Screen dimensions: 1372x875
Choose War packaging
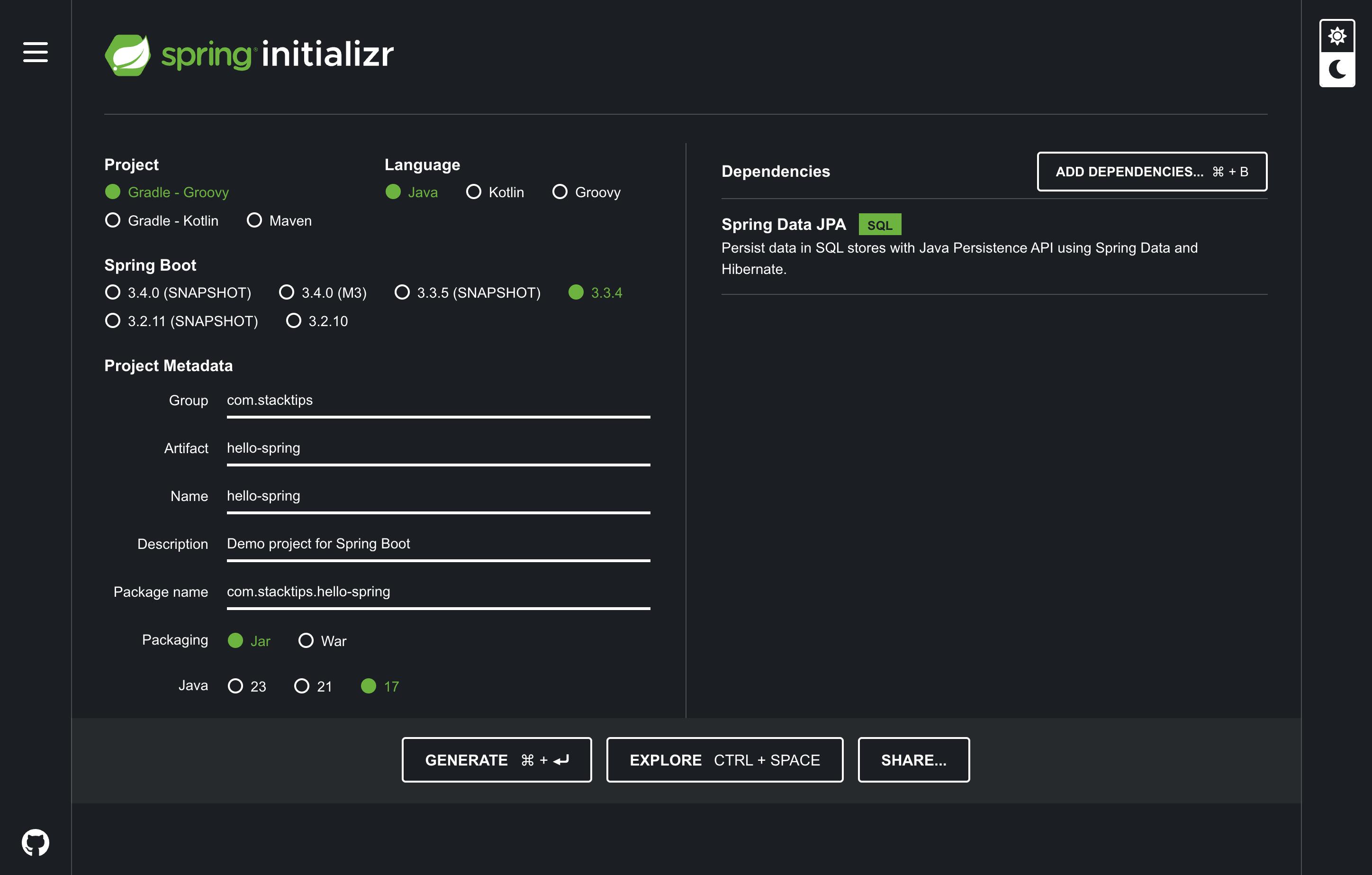[323, 641]
